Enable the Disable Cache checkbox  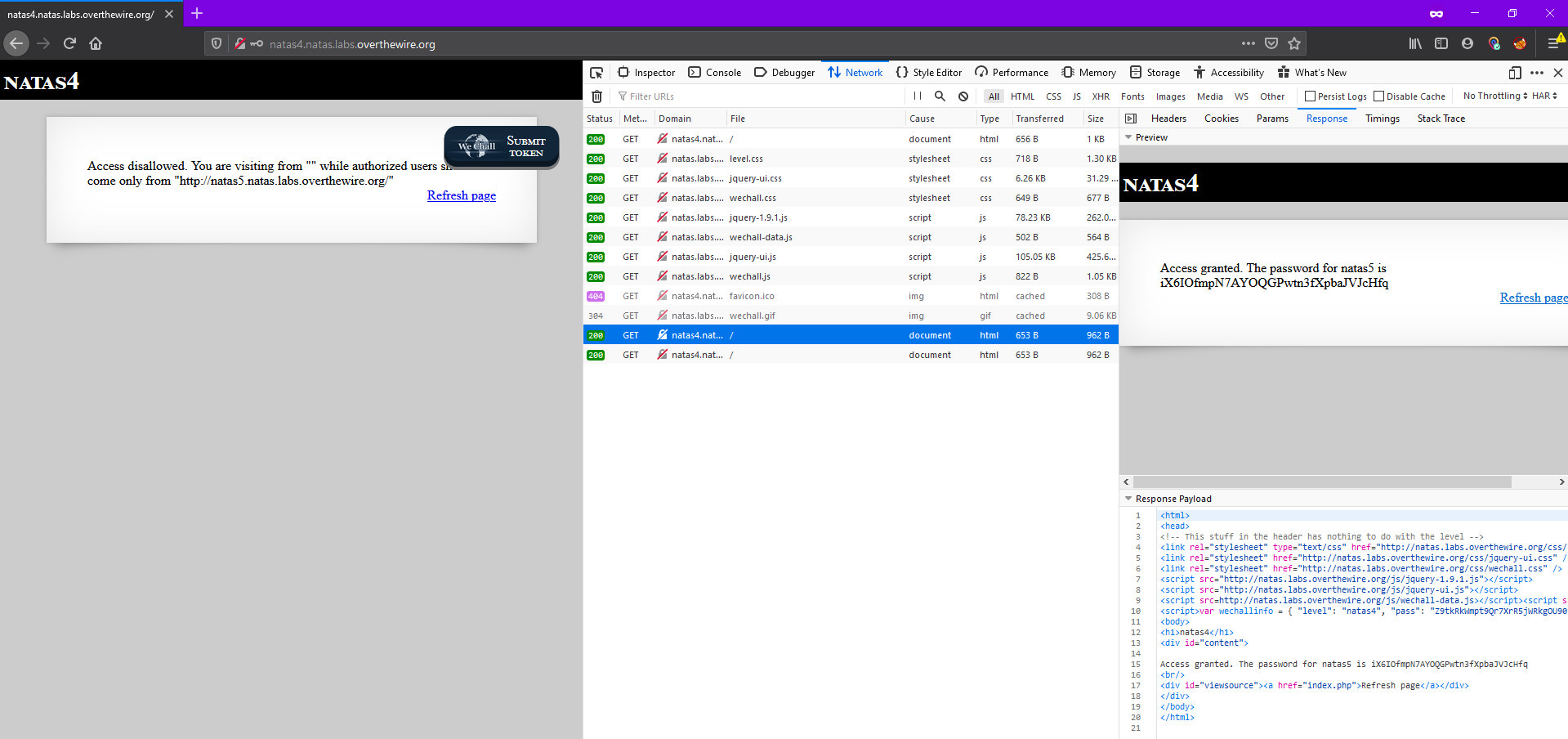(1378, 96)
